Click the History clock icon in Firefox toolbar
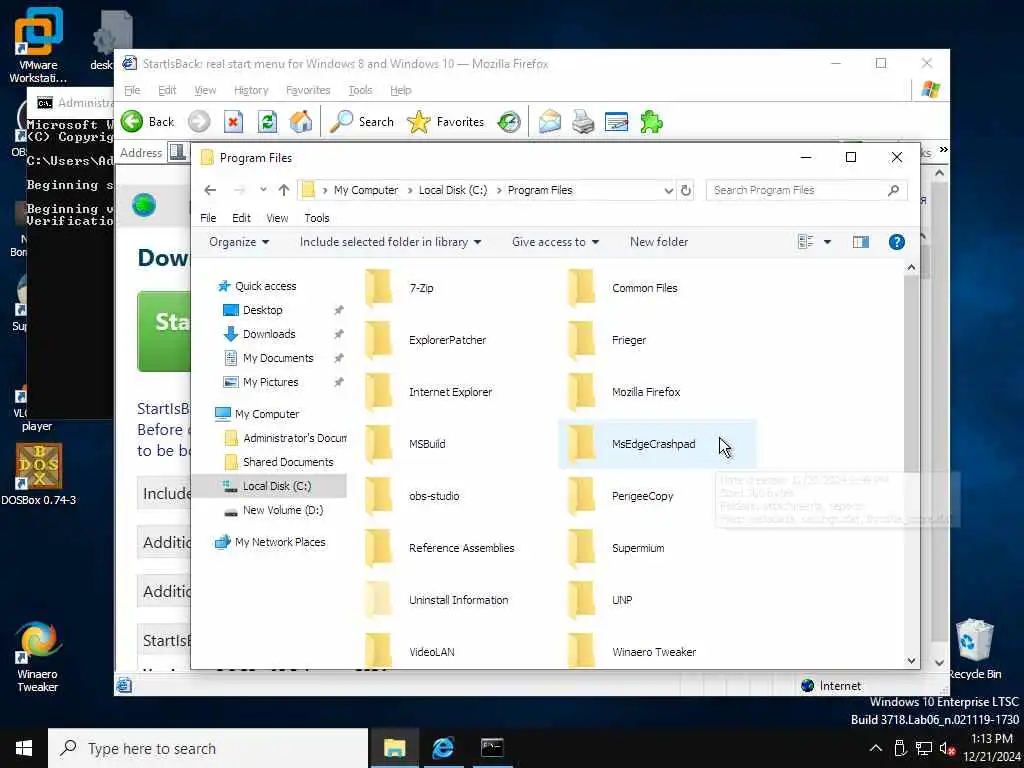This screenshot has height=768, width=1024. pyautogui.click(x=509, y=121)
